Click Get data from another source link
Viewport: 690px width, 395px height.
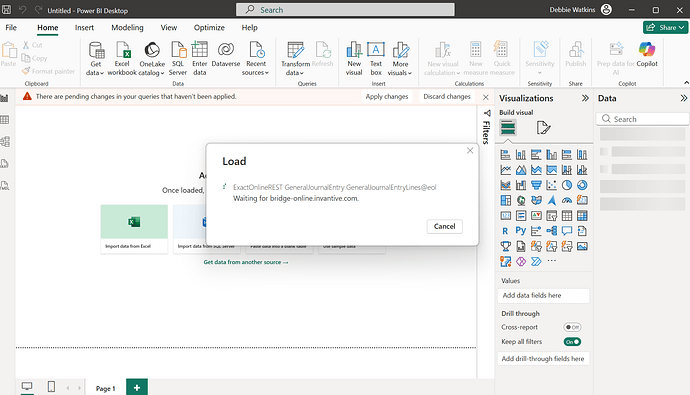(x=246, y=262)
